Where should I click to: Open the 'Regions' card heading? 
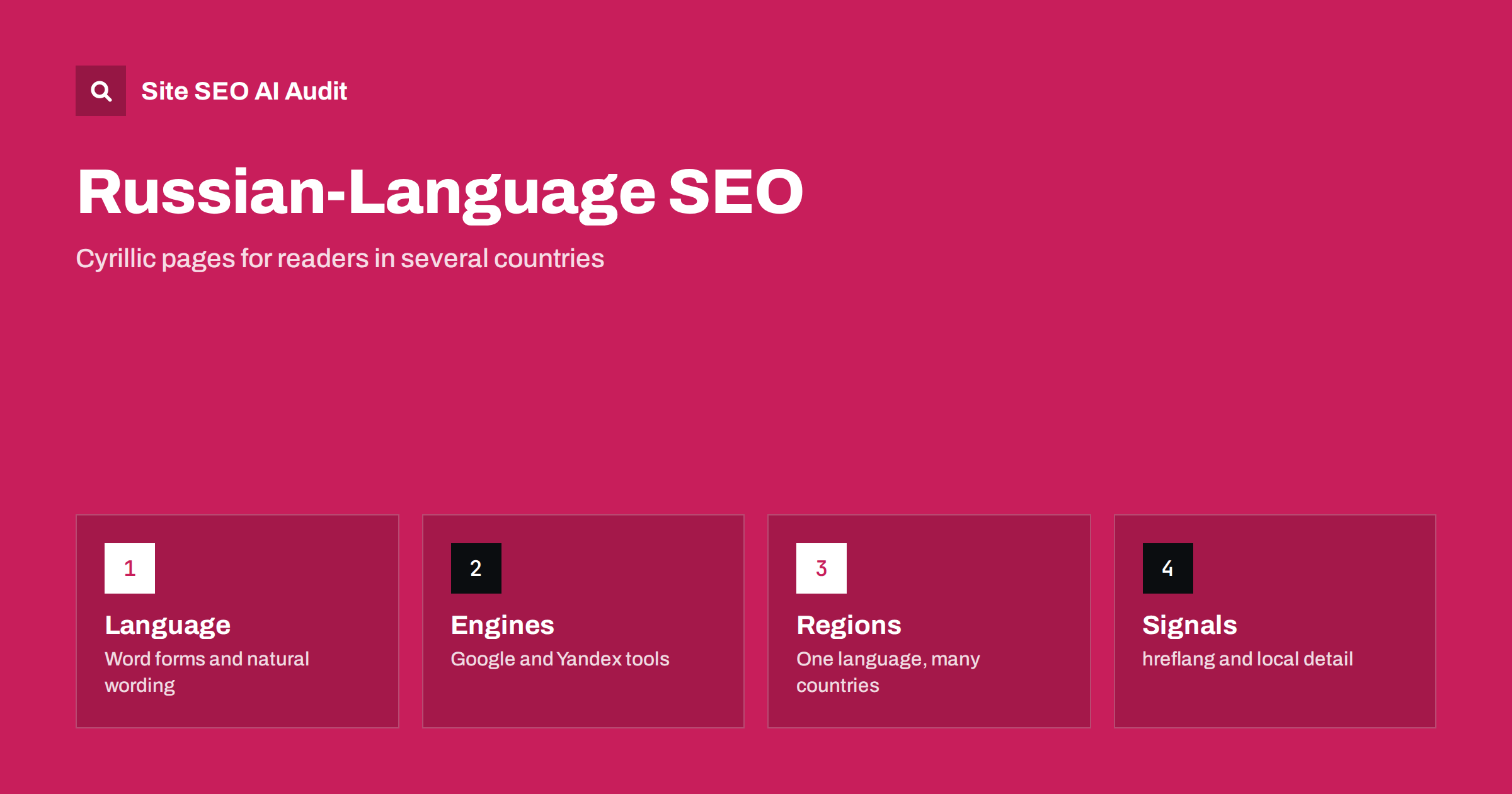[849, 626]
